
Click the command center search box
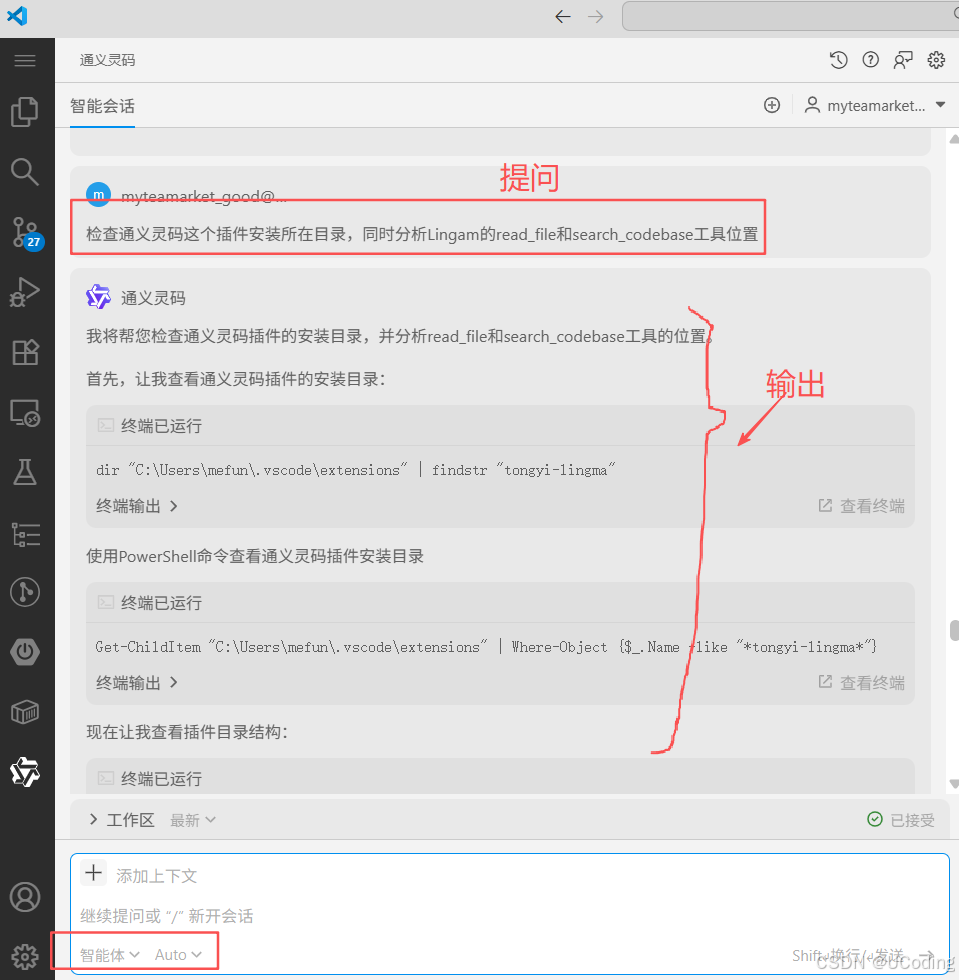(790, 16)
